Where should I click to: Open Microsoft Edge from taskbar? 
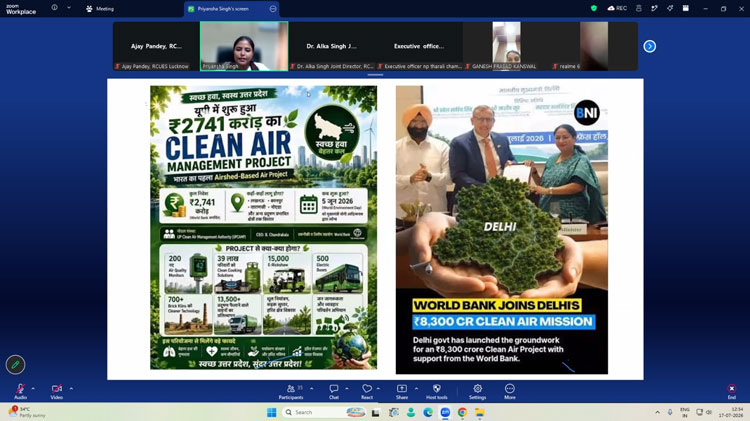[x=428, y=412]
